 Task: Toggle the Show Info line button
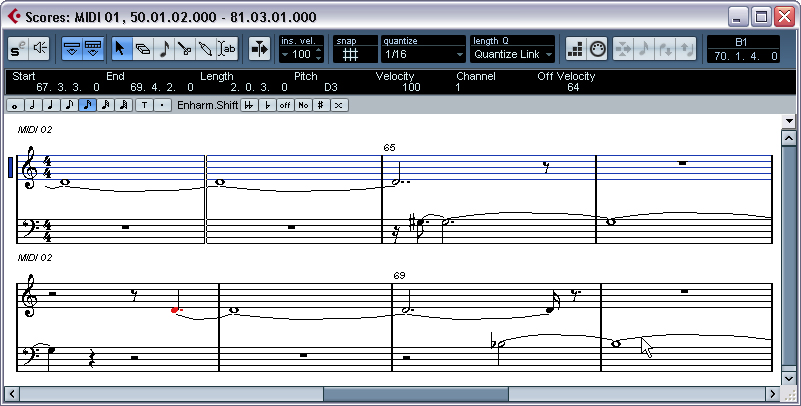pyautogui.click(x=72, y=49)
